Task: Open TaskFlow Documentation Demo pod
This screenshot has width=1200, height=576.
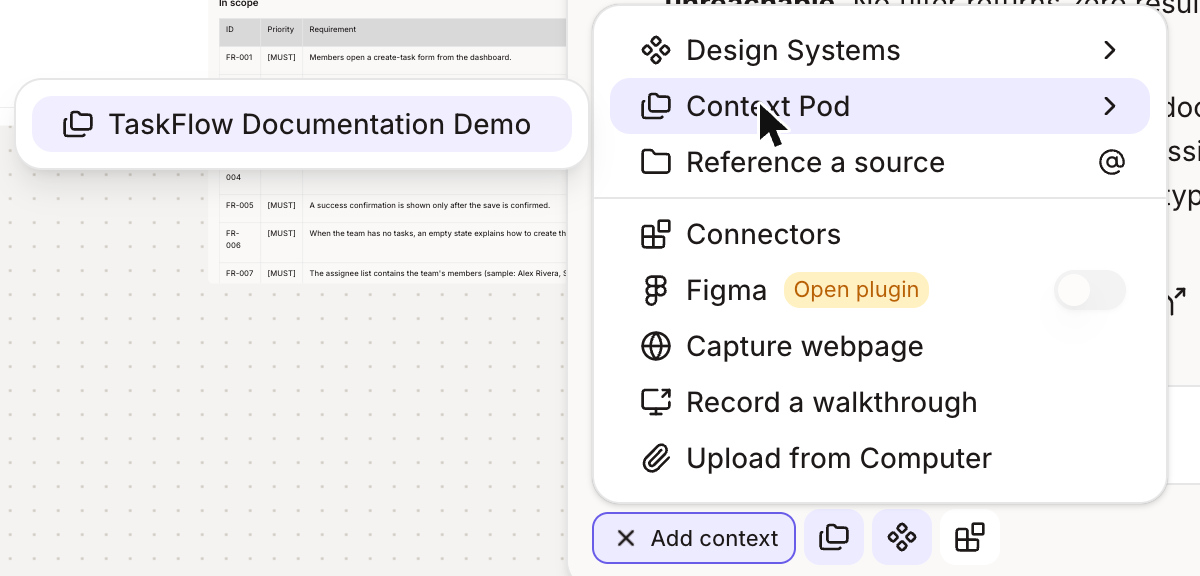Action: 302,124
